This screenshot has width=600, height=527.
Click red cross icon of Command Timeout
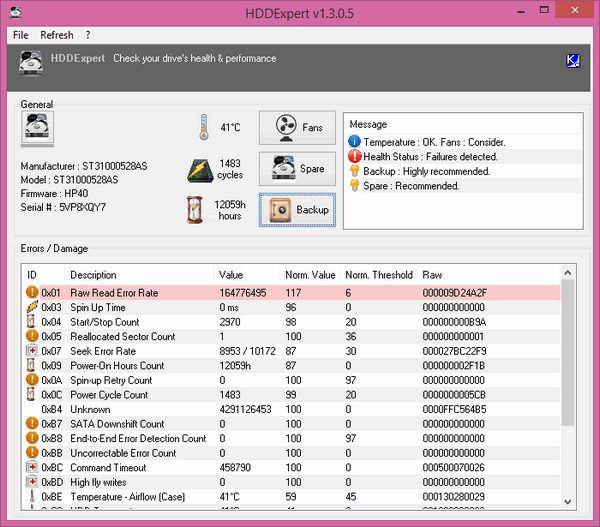32,467
